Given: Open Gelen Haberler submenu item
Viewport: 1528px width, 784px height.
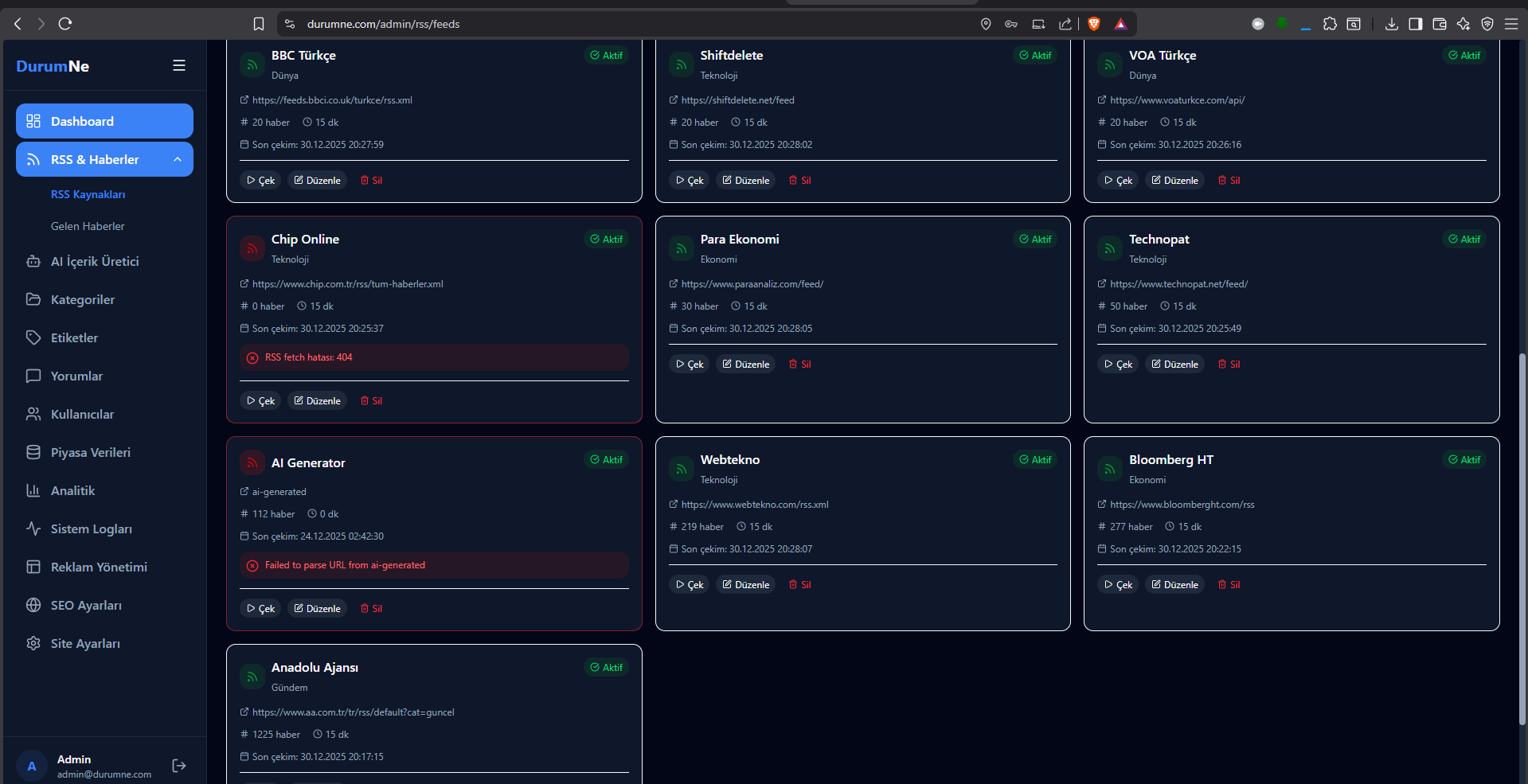Looking at the screenshot, I should 88,226.
